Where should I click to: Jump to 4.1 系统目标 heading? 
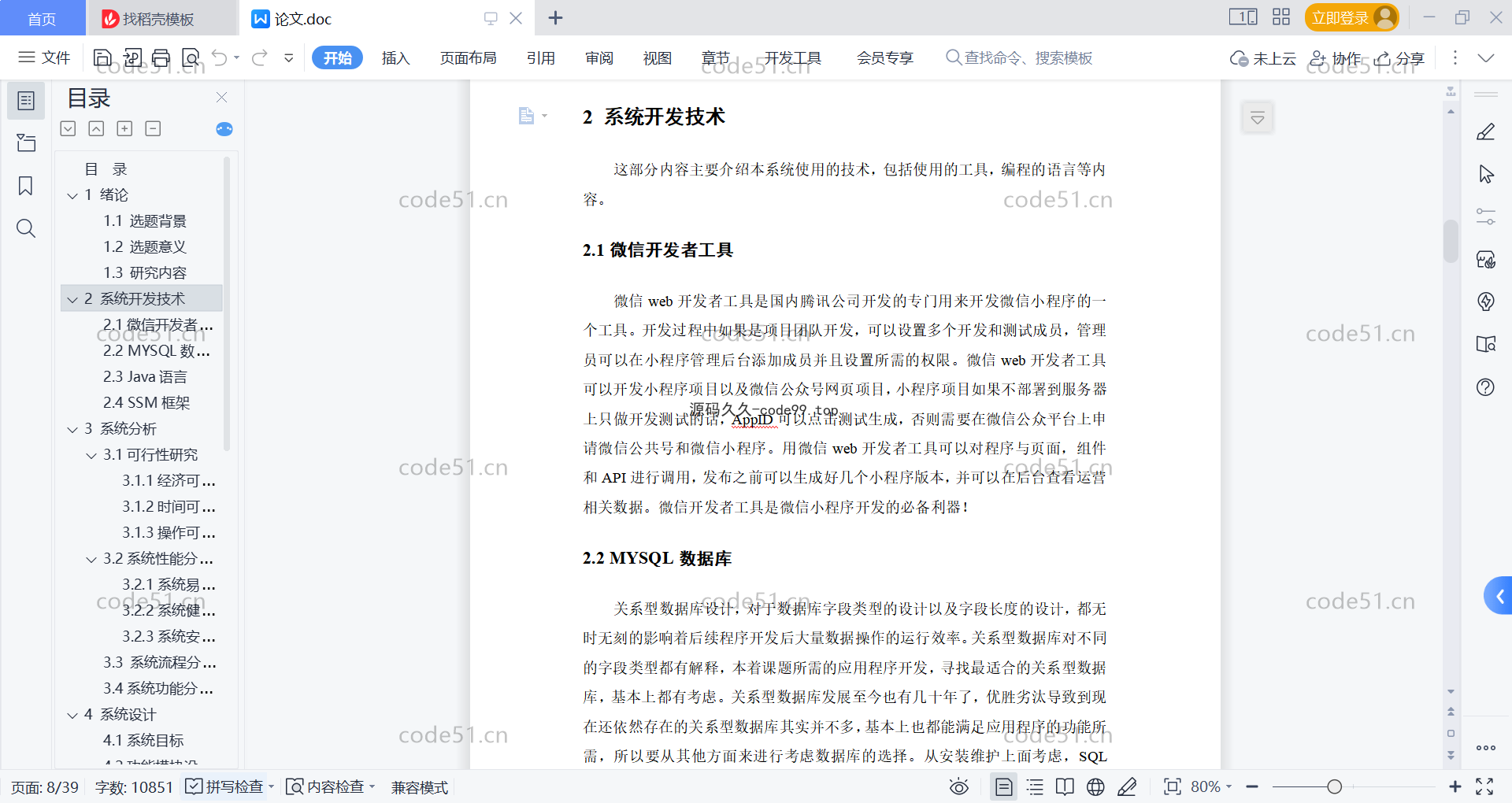[143, 741]
